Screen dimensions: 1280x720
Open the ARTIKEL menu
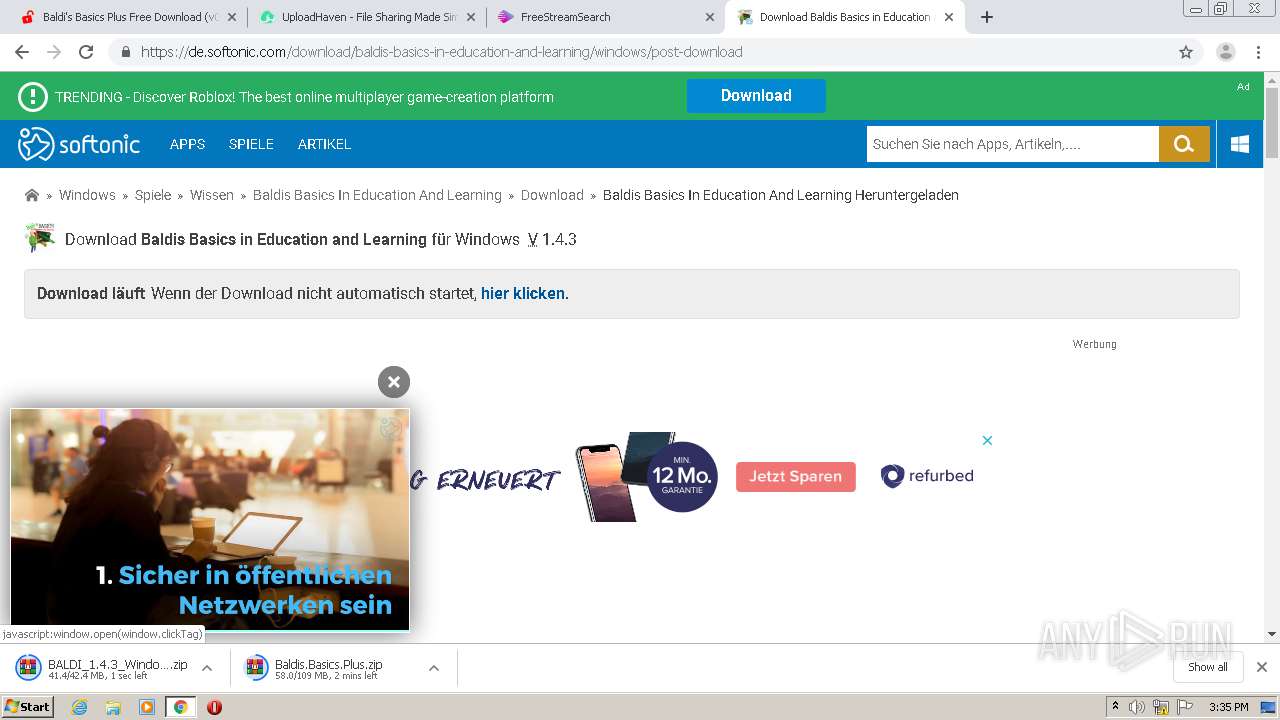[324, 144]
